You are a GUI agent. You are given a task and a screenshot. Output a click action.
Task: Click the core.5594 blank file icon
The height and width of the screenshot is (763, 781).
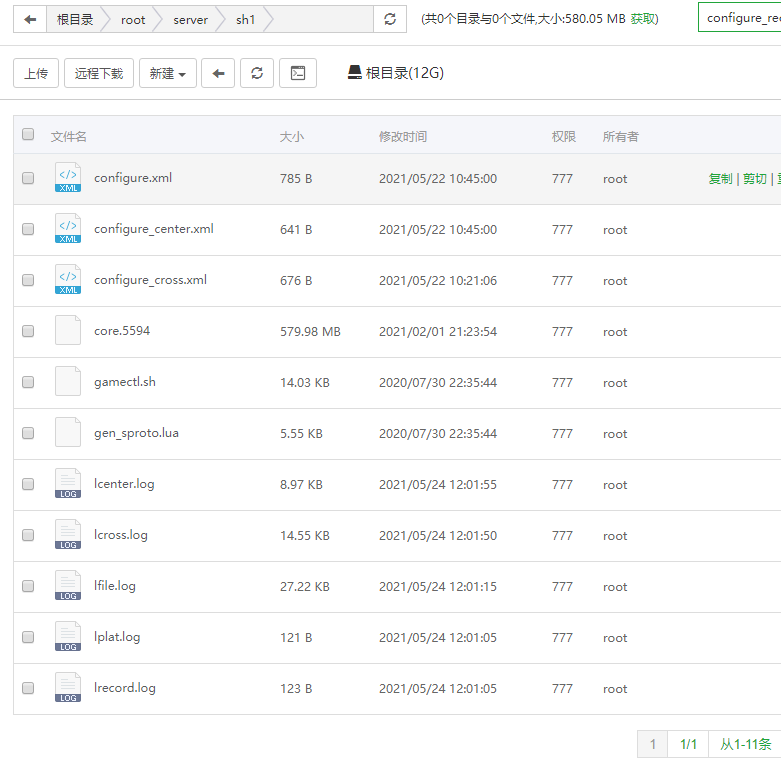tap(68, 331)
